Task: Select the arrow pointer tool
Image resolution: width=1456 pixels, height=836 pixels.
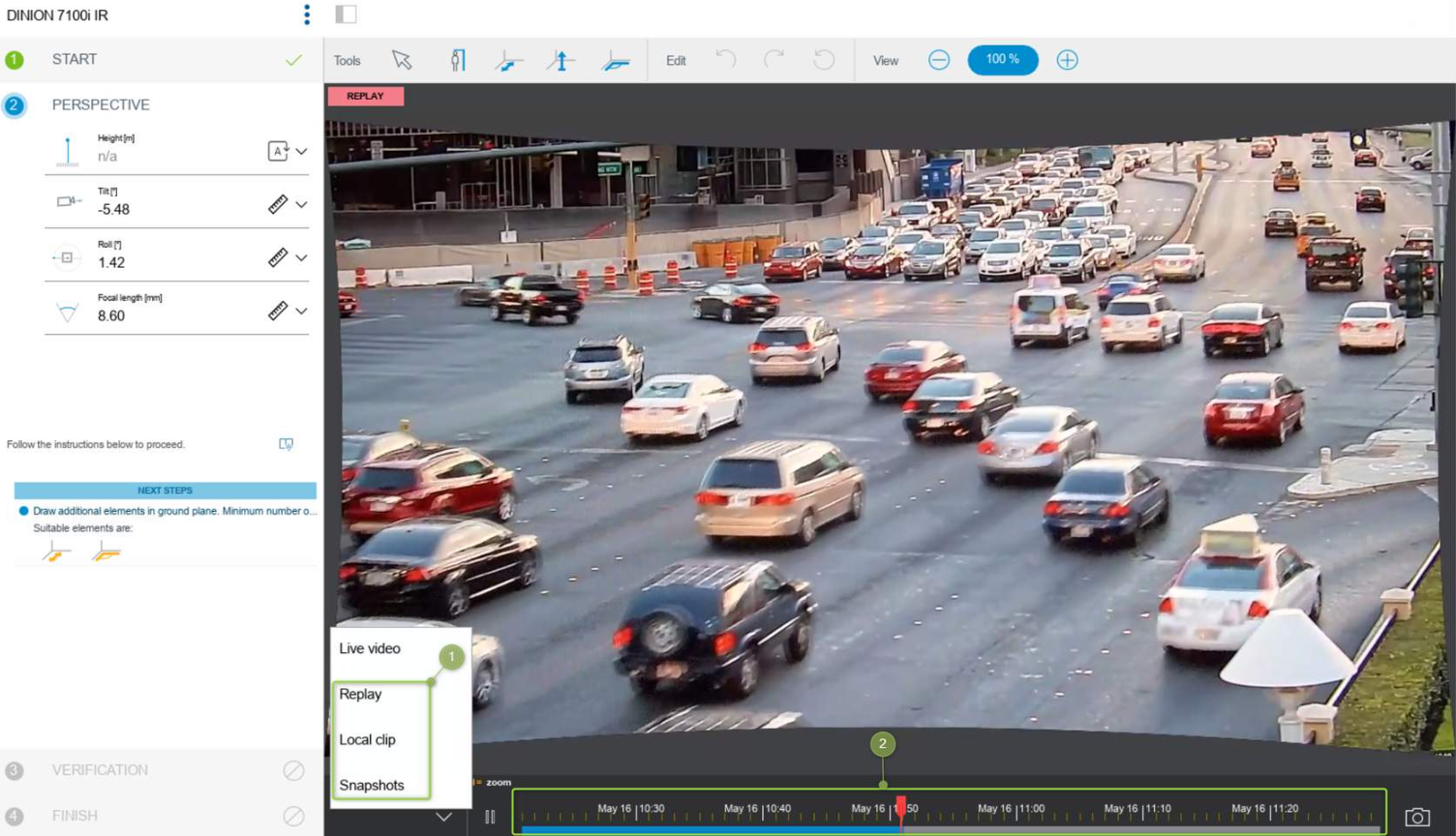Action: (402, 60)
